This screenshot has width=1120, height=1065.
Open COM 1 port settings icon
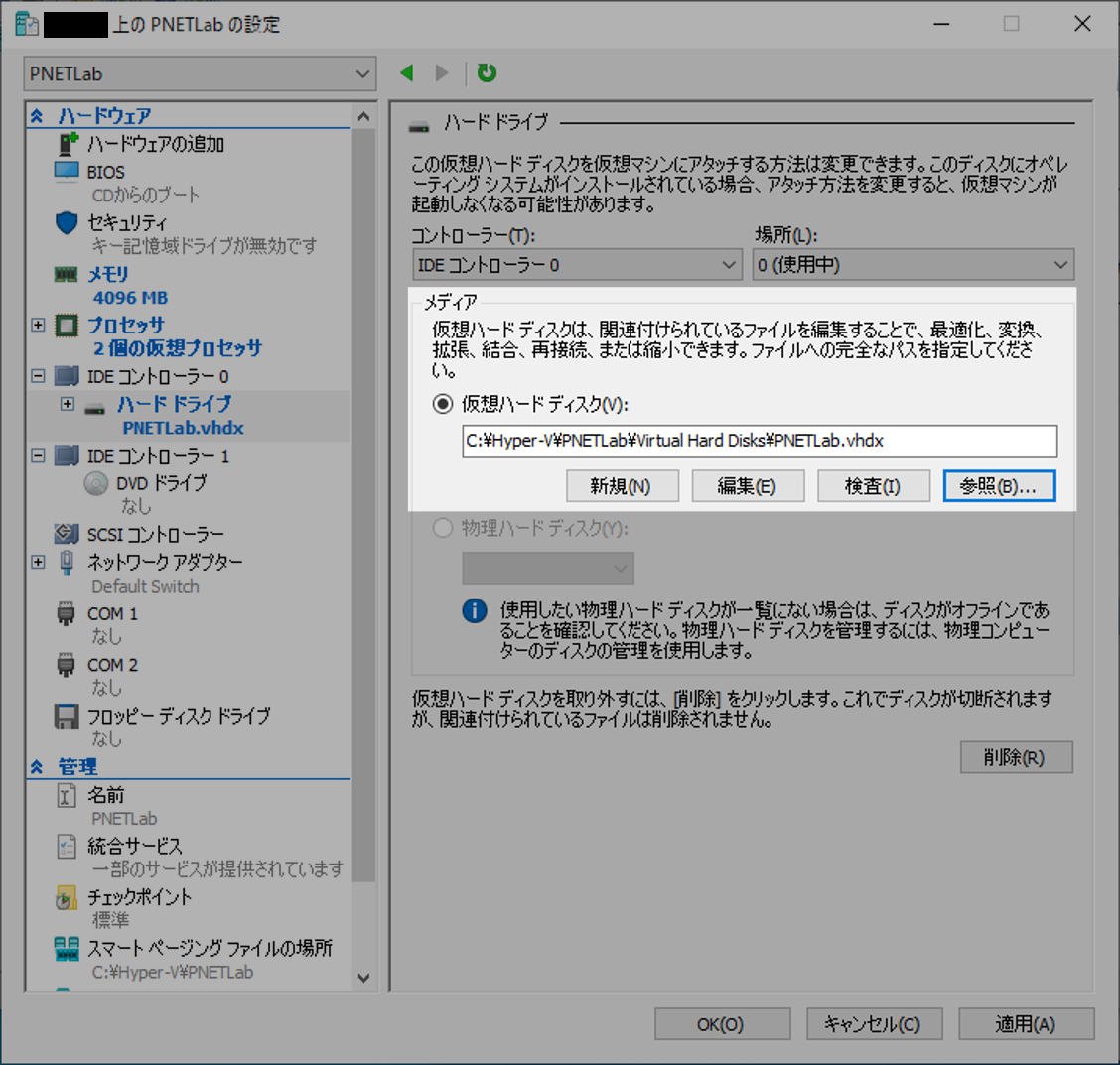click(x=65, y=613)
